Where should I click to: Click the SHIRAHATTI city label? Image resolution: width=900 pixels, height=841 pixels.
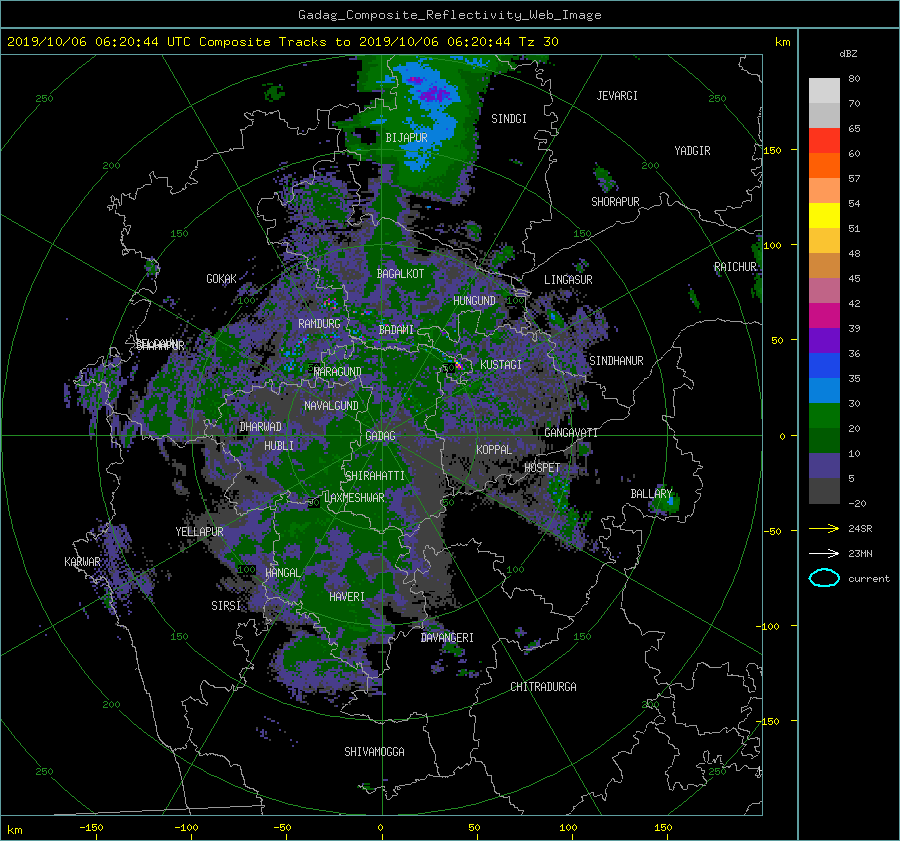(x=375, y=476)
